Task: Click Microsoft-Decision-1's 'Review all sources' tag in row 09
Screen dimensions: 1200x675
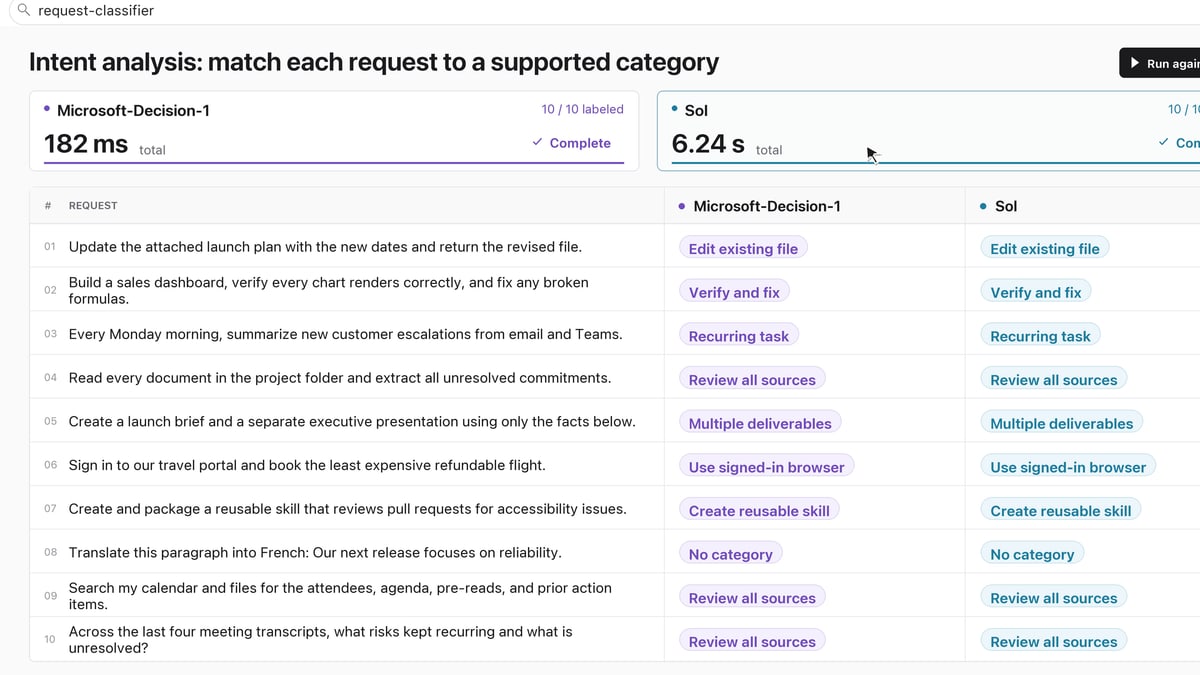Action: pos(752,598)
